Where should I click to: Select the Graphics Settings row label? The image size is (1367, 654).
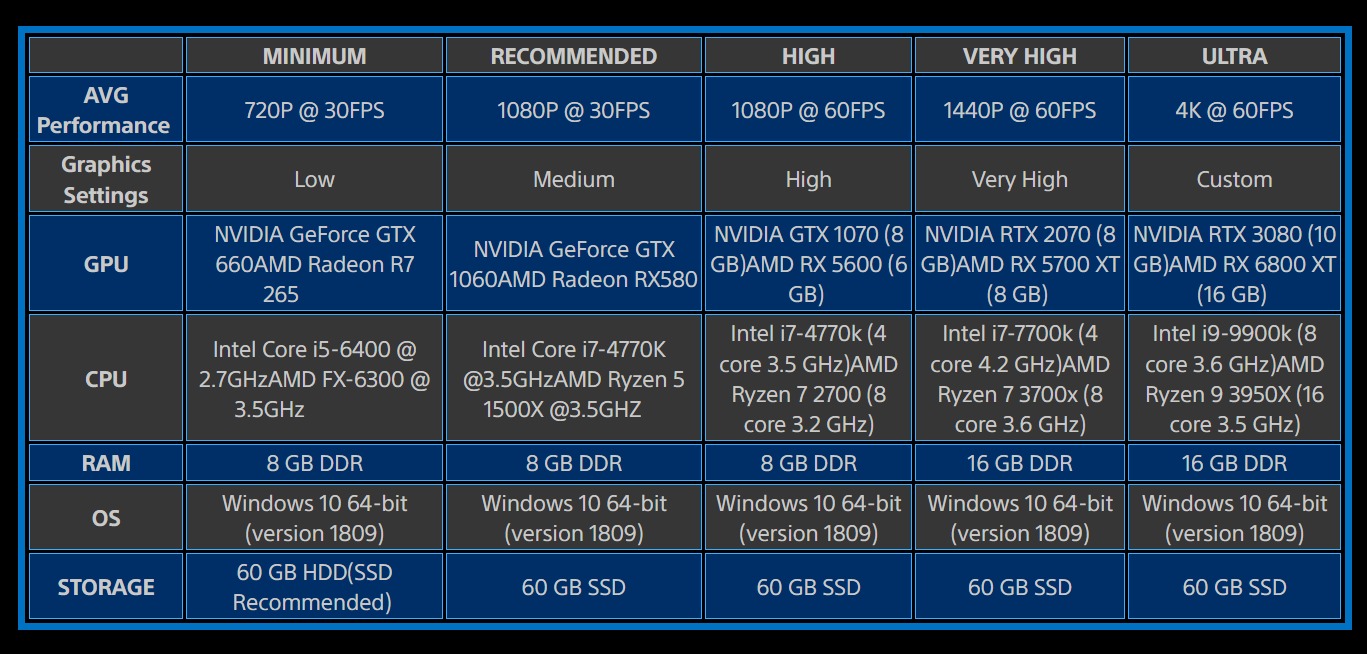pos(105,179)
